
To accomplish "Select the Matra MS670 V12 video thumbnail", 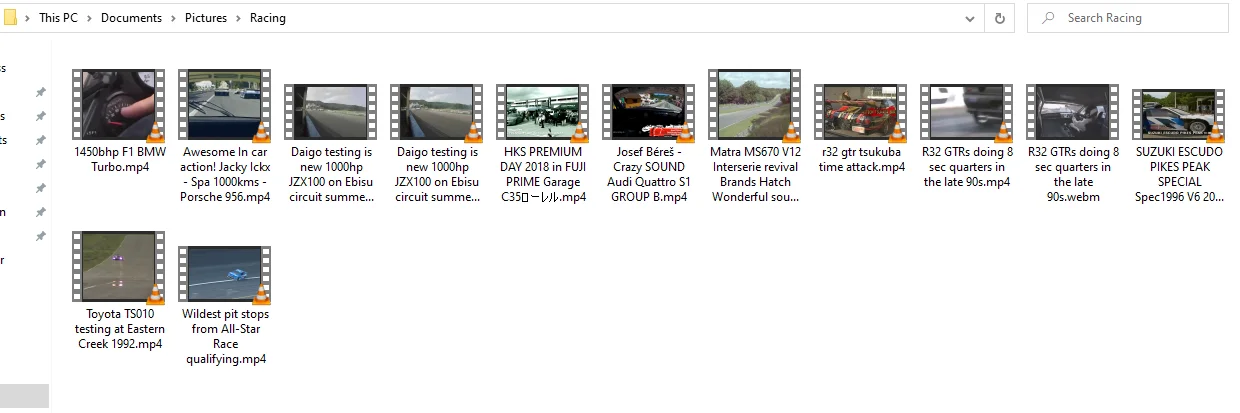I will point(755,104).
